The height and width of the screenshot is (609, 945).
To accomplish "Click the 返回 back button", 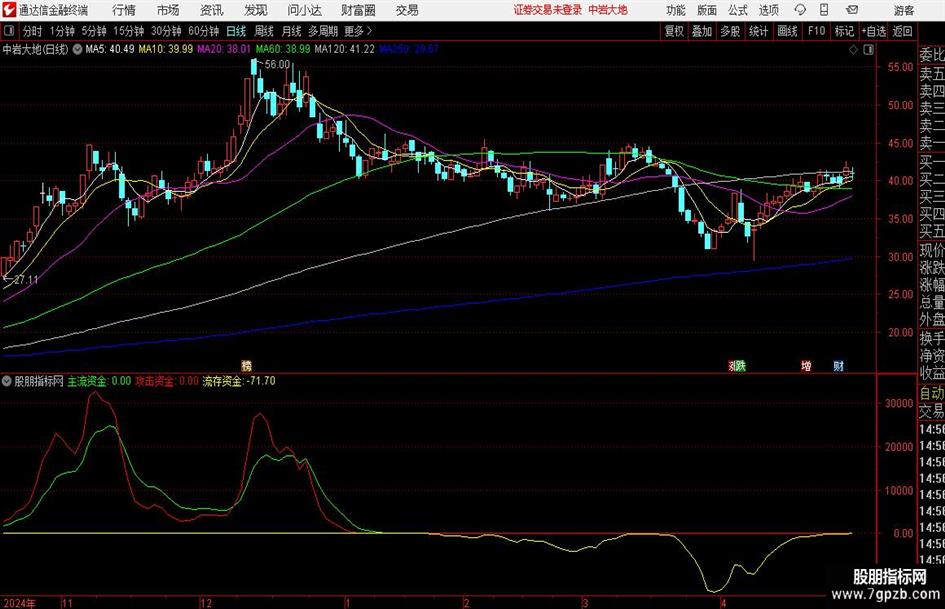I will coord(902,31).
